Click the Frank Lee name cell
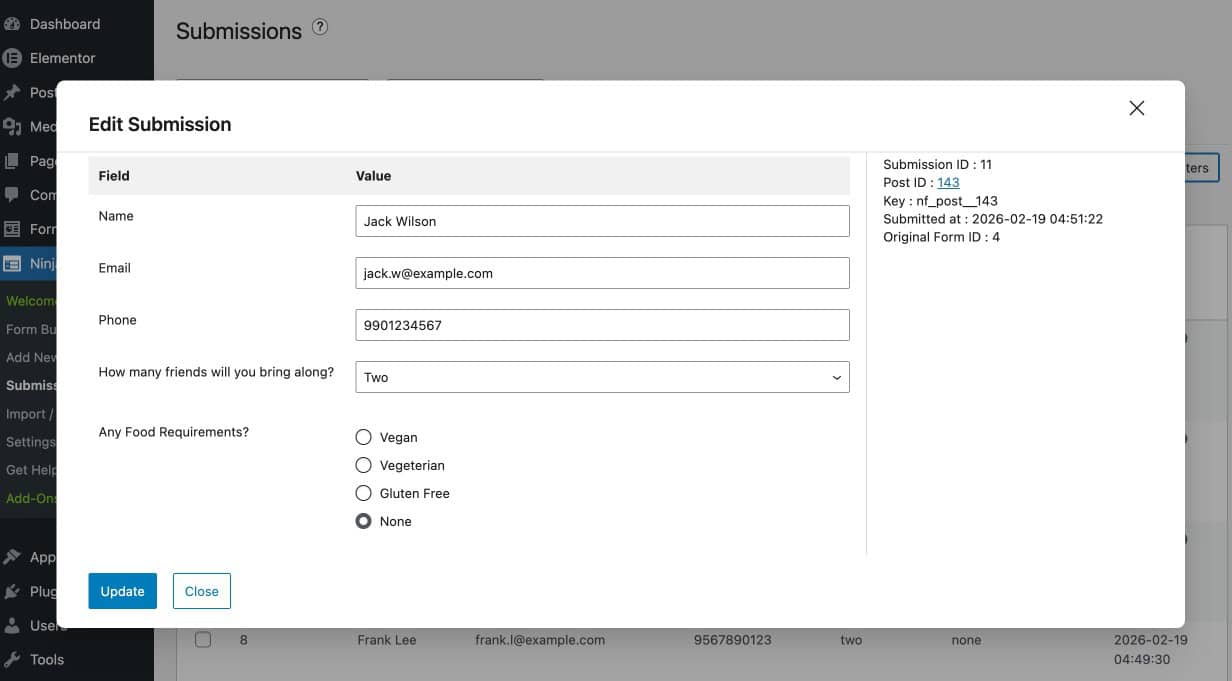The width and height of the screenshot is (1232, 681). click(x=387, y=640)
